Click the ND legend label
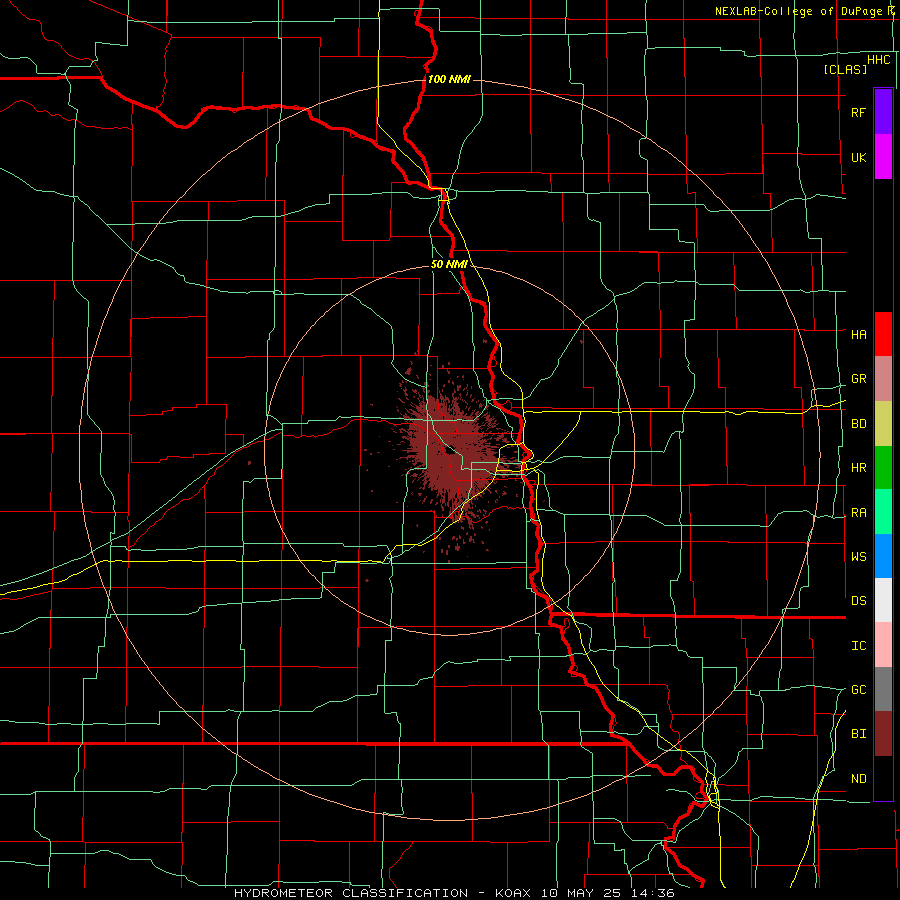The width and height of the screenshot is (900, 900). tap(858, 778)
